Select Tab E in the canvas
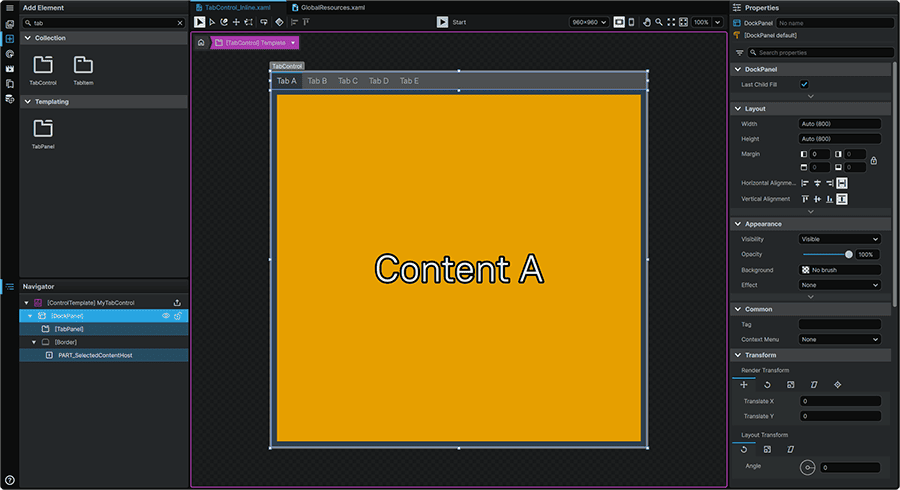 pyautogui.click(x=409, y=81)
